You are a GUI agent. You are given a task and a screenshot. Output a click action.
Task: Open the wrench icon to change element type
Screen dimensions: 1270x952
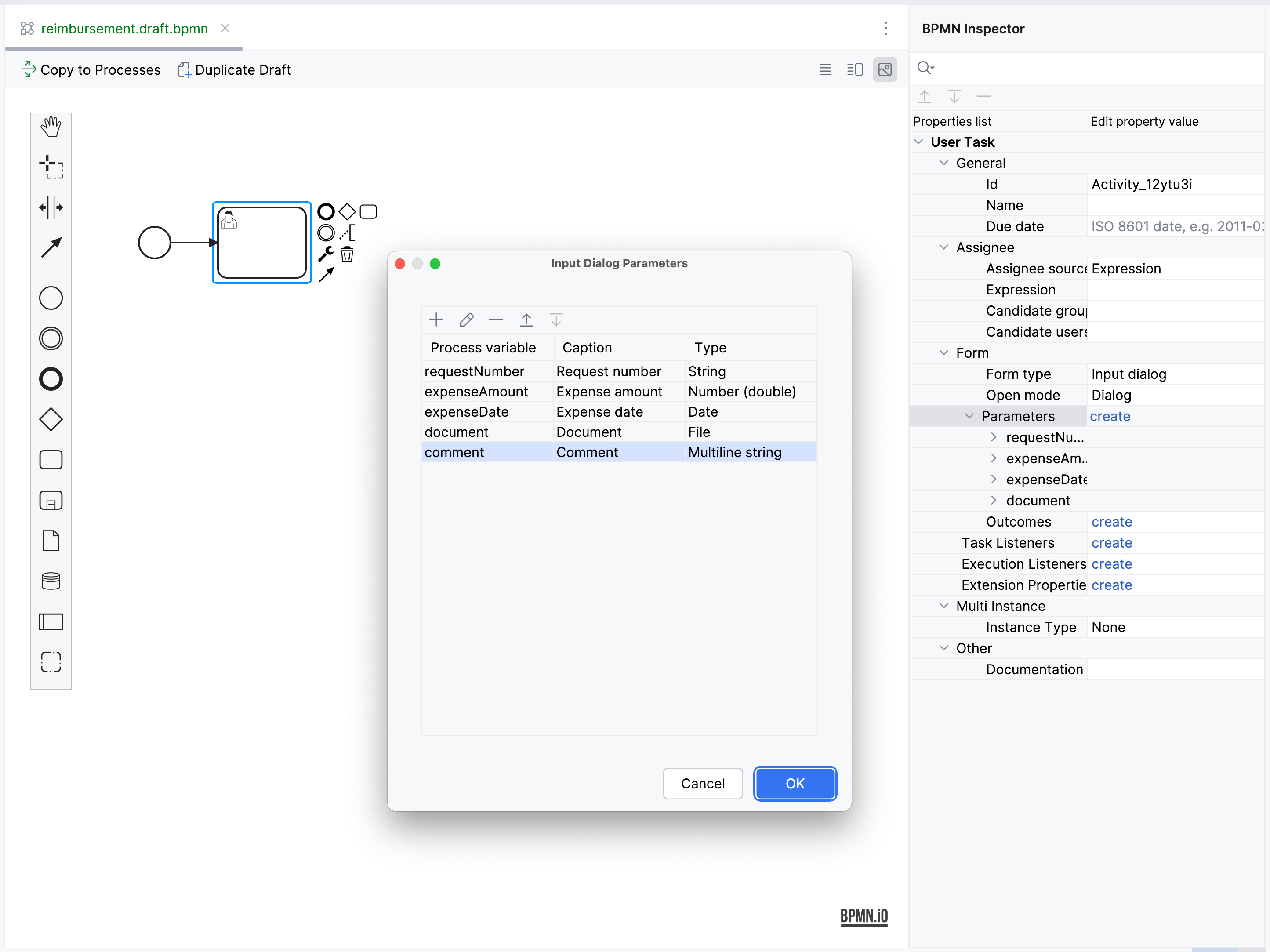pos(326,253)
